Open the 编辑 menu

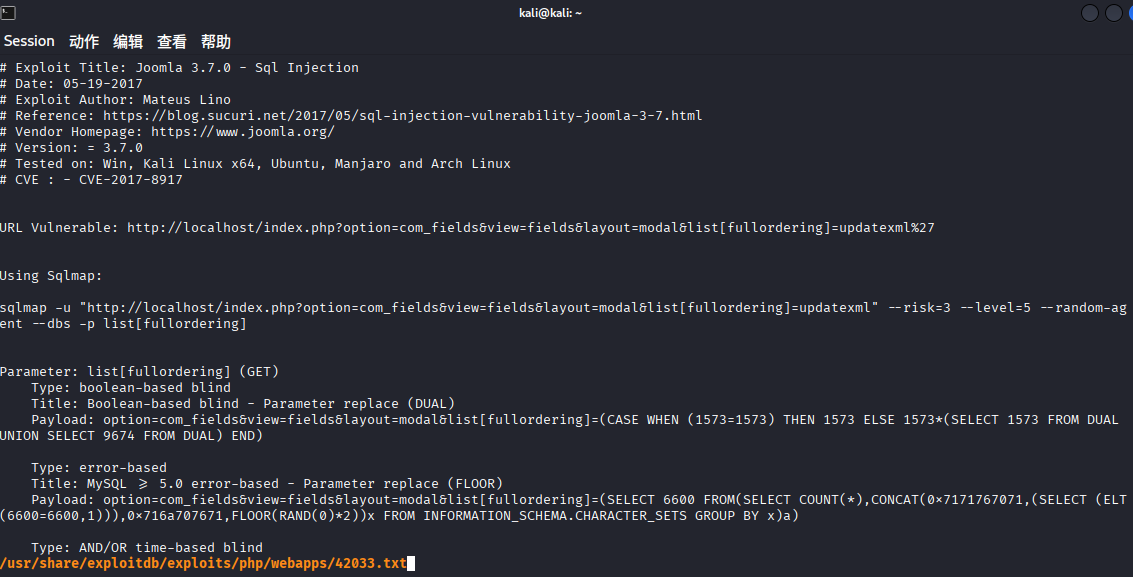click(x=128, y=42)
